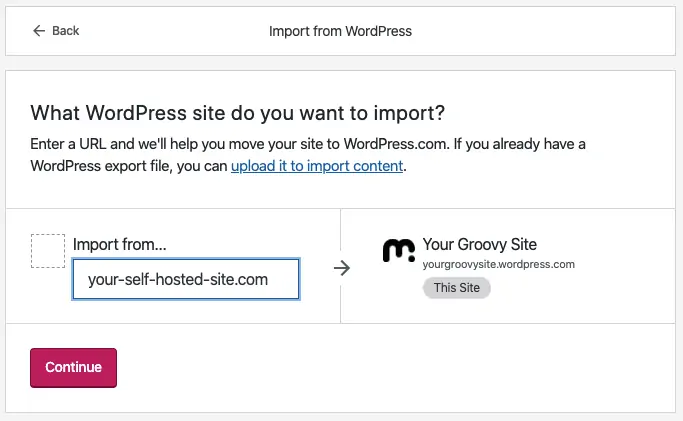Image resolution: width=683 pixels, height=421 pixels.
Task: Click blank area beside the Continue button
Action: point(350,367)
